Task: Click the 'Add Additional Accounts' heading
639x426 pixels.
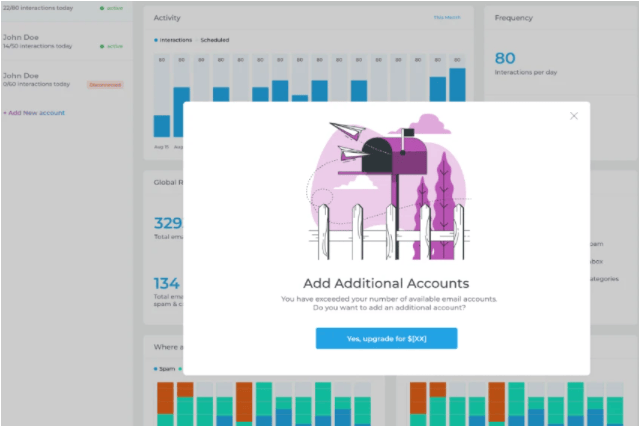Action: [386, 283]
